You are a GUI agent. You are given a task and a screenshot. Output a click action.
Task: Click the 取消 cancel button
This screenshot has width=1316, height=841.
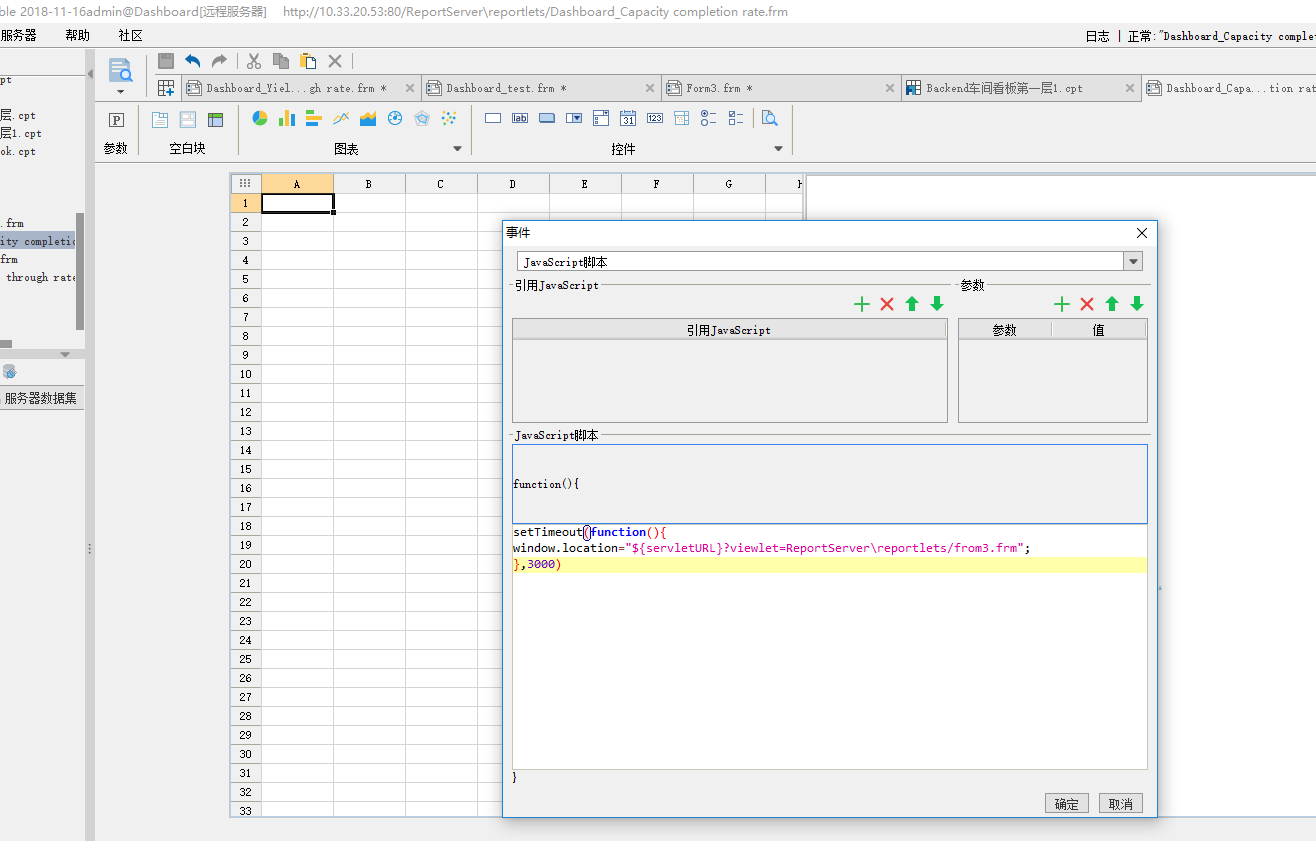[1121, 804]
